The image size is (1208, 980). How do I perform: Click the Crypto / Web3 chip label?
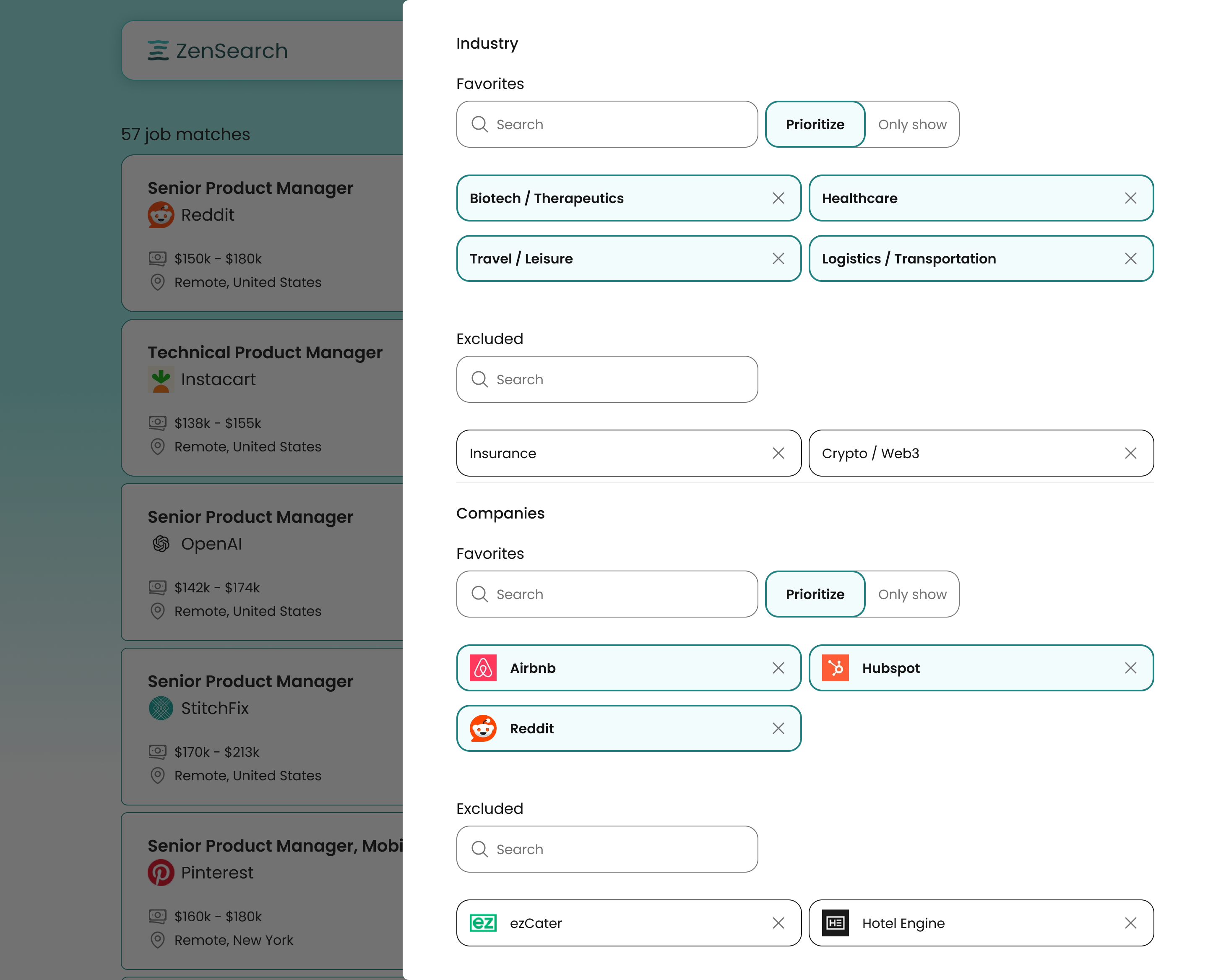pyautogui.click(x=870, y=454)
